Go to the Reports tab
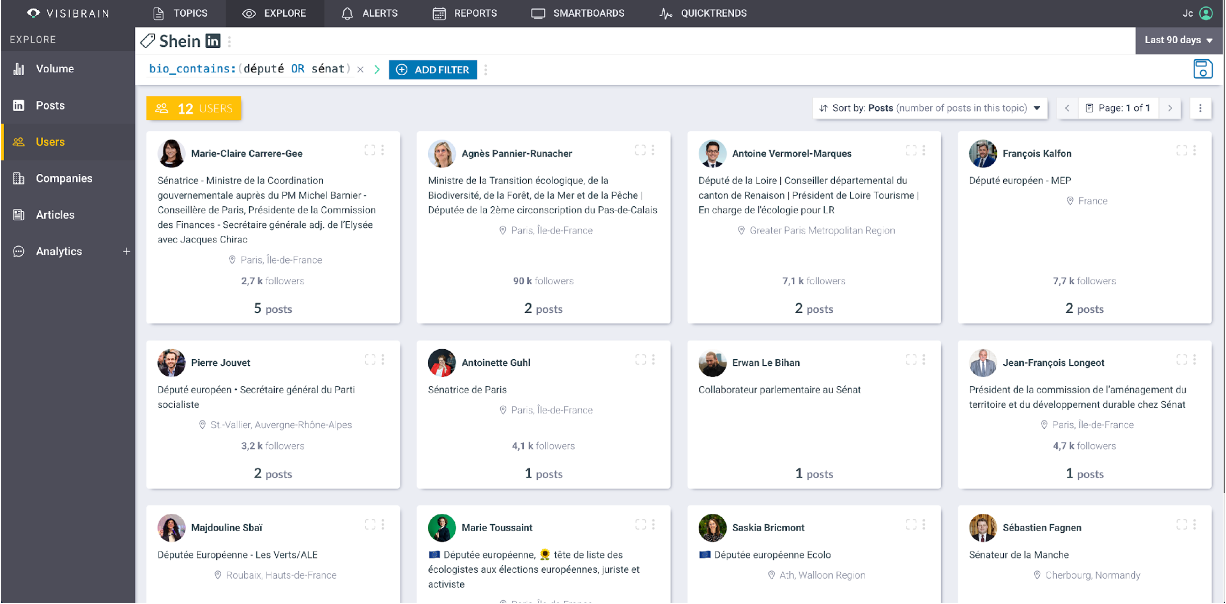 point(464,13)
